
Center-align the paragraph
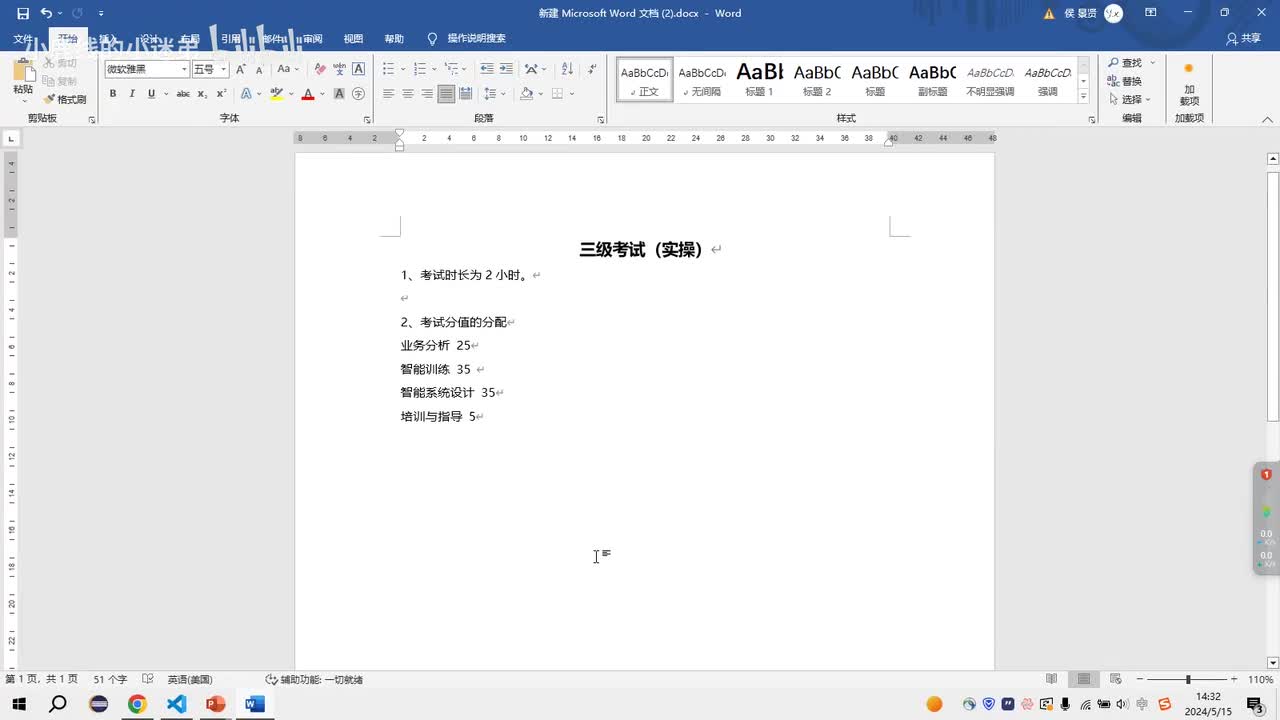point(407,94)
